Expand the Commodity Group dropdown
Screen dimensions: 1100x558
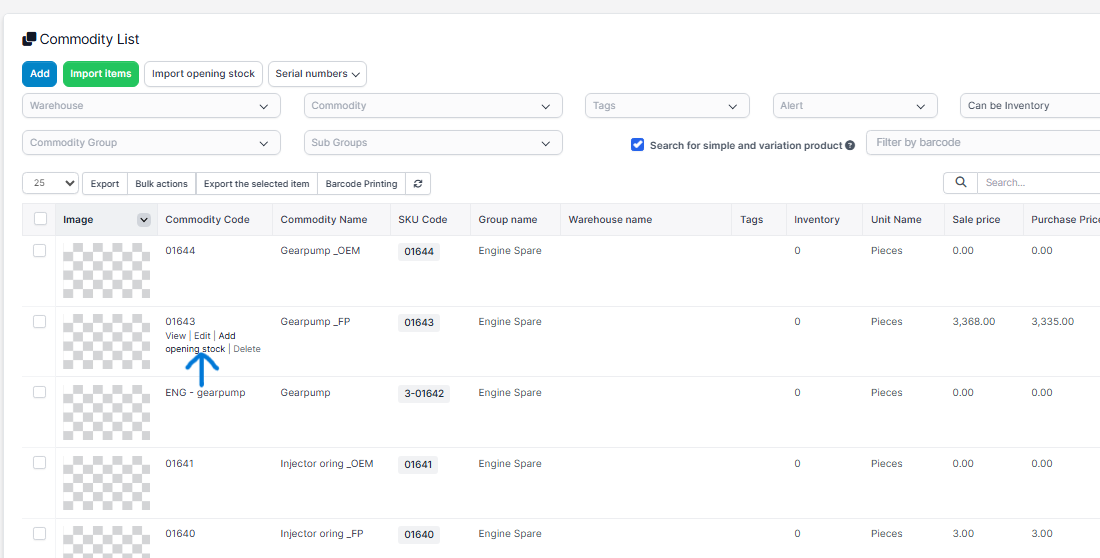(x=150, y=143)
